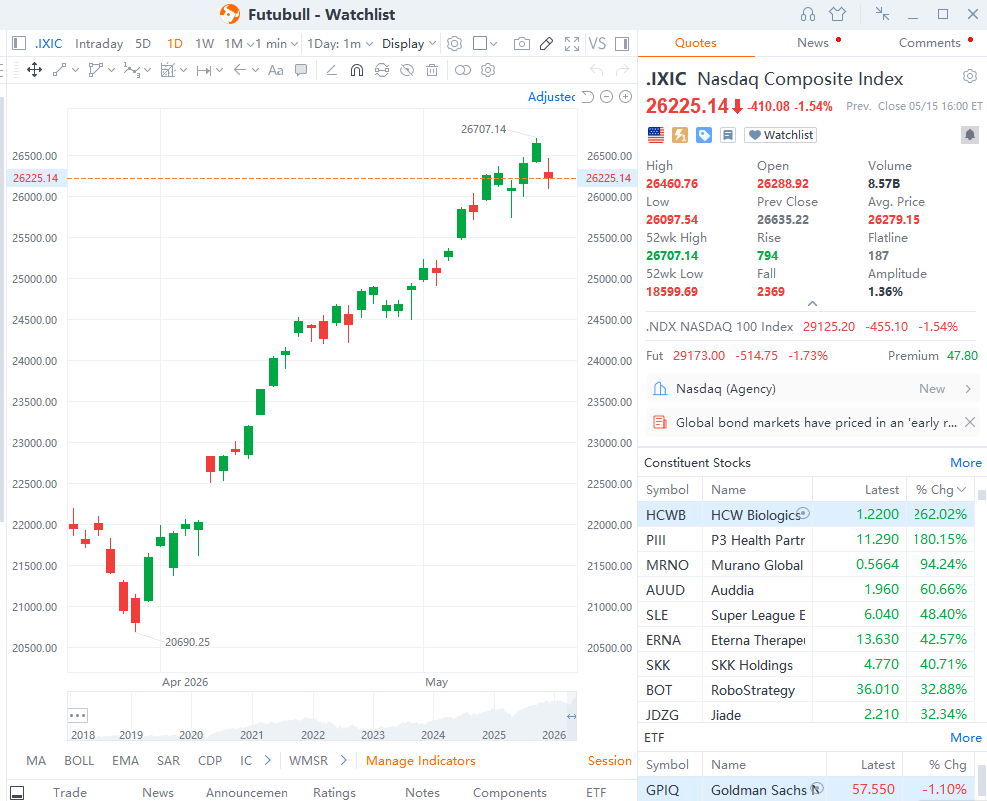Select the pencil drawing tool icon
This screenshot has width=987, height=801.
(546, 43)
